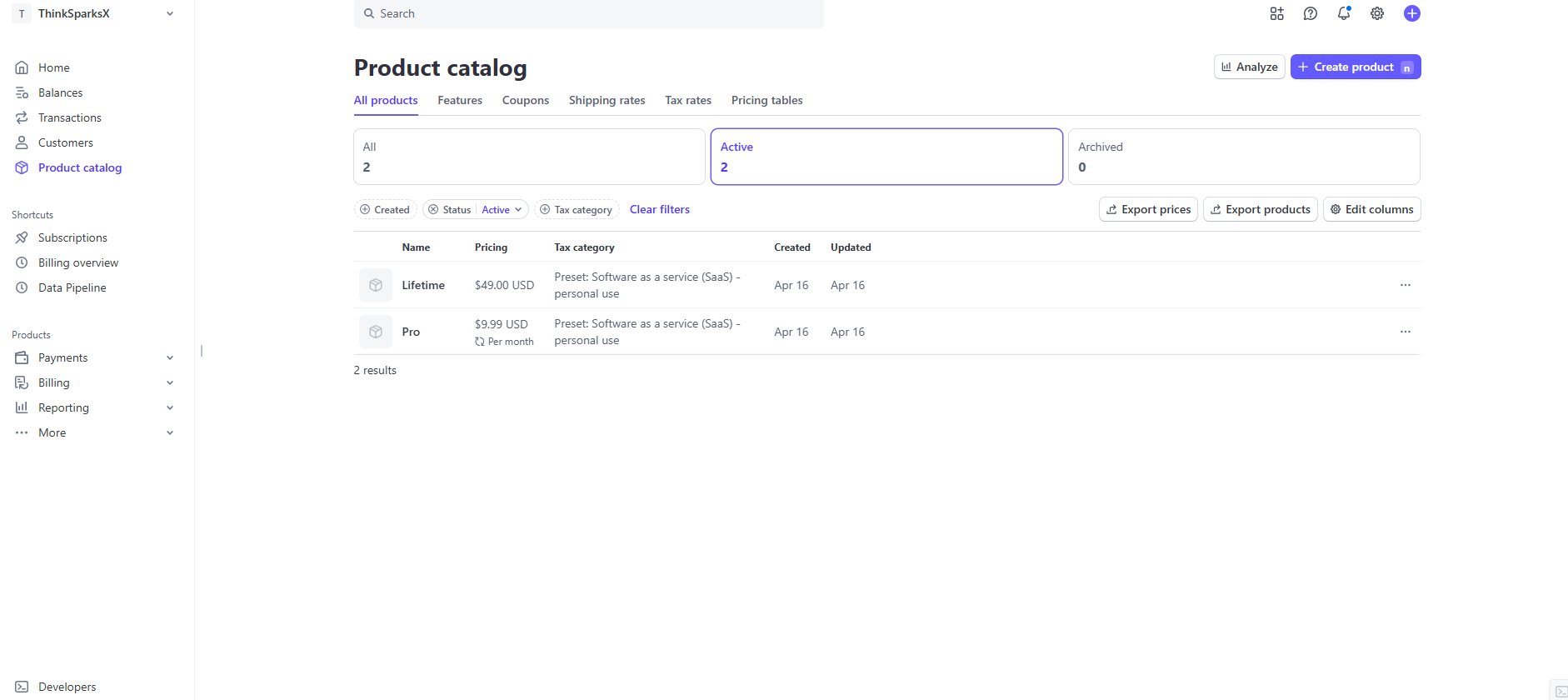Click the Data Pipeline clock icon
Screen dimensions: 1568x700
click(22, 287)
